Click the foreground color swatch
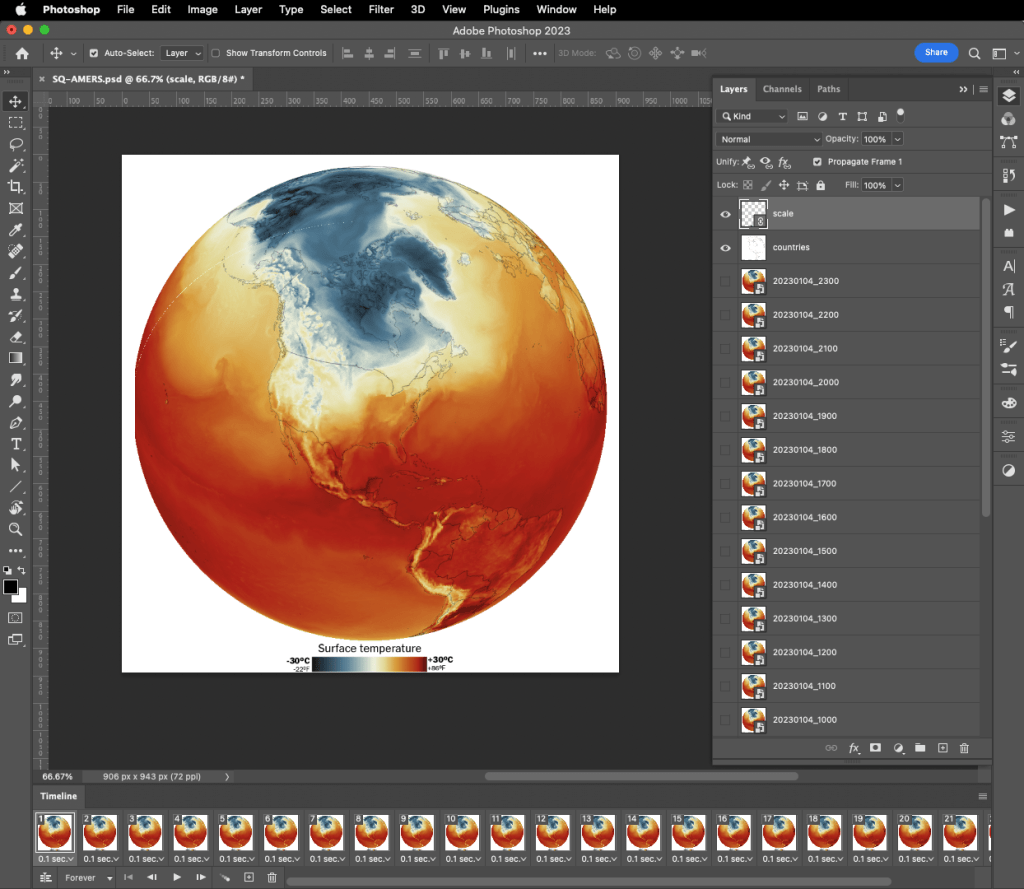This screenshot has width=1024, height=889. coord(10,587)
